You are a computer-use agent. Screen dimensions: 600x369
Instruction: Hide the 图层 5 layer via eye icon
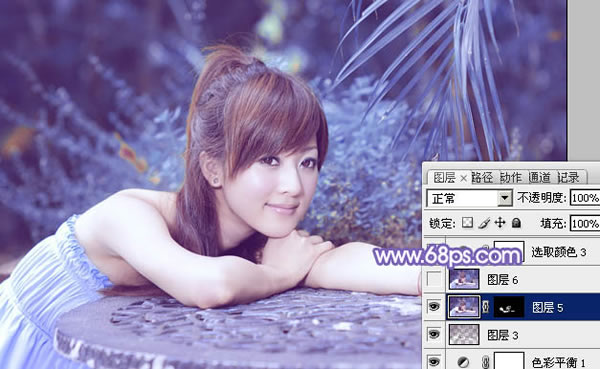click(x=434, y=307)
